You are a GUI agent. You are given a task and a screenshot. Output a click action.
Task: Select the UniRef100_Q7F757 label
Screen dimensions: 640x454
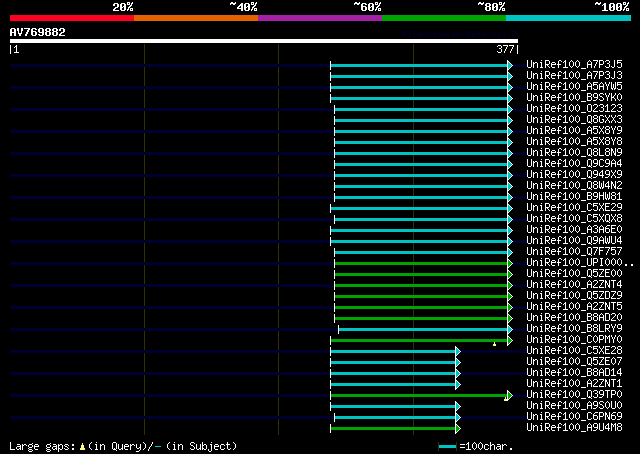click(574, 251)
